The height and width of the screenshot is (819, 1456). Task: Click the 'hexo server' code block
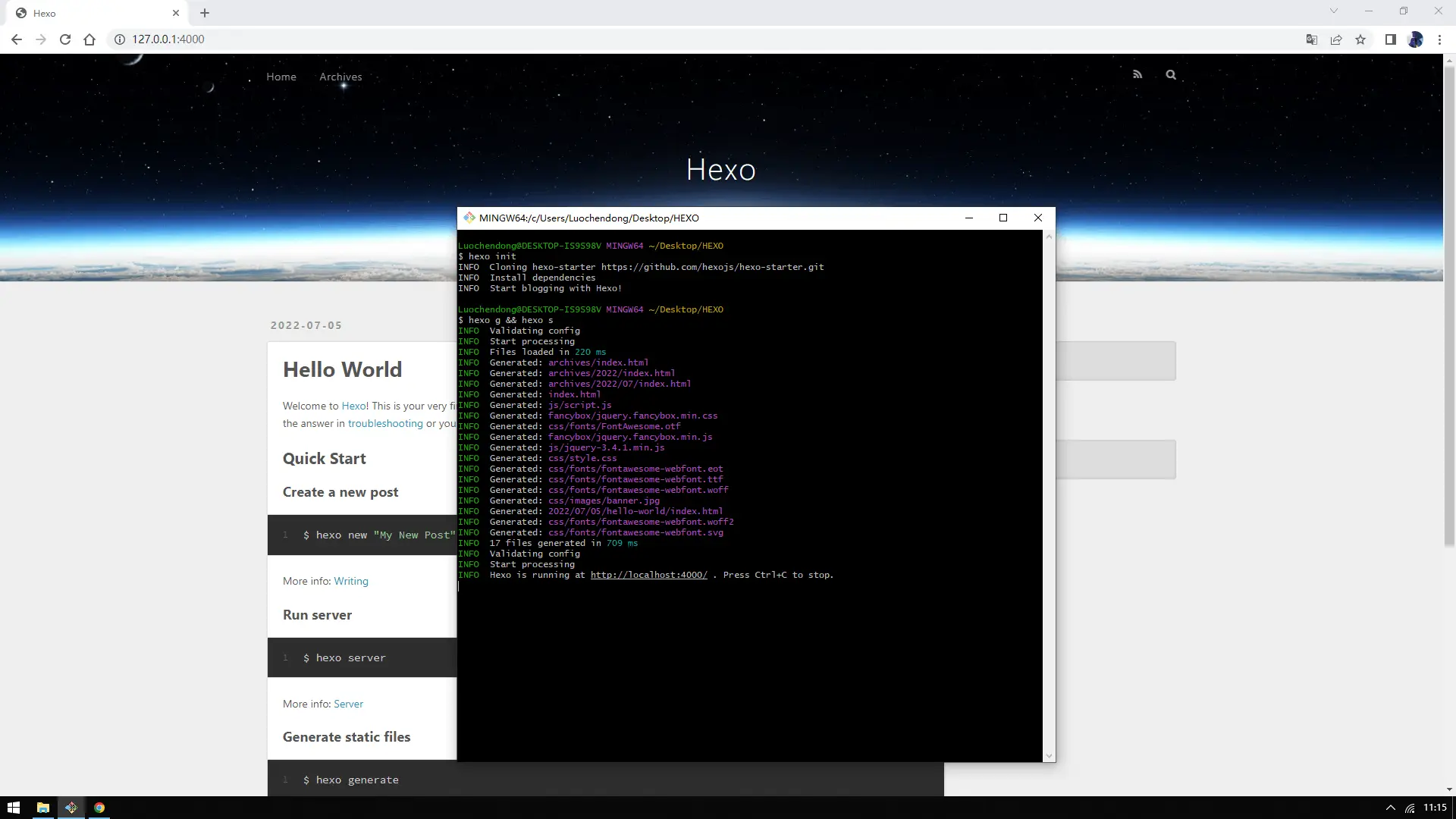[362, 657]
